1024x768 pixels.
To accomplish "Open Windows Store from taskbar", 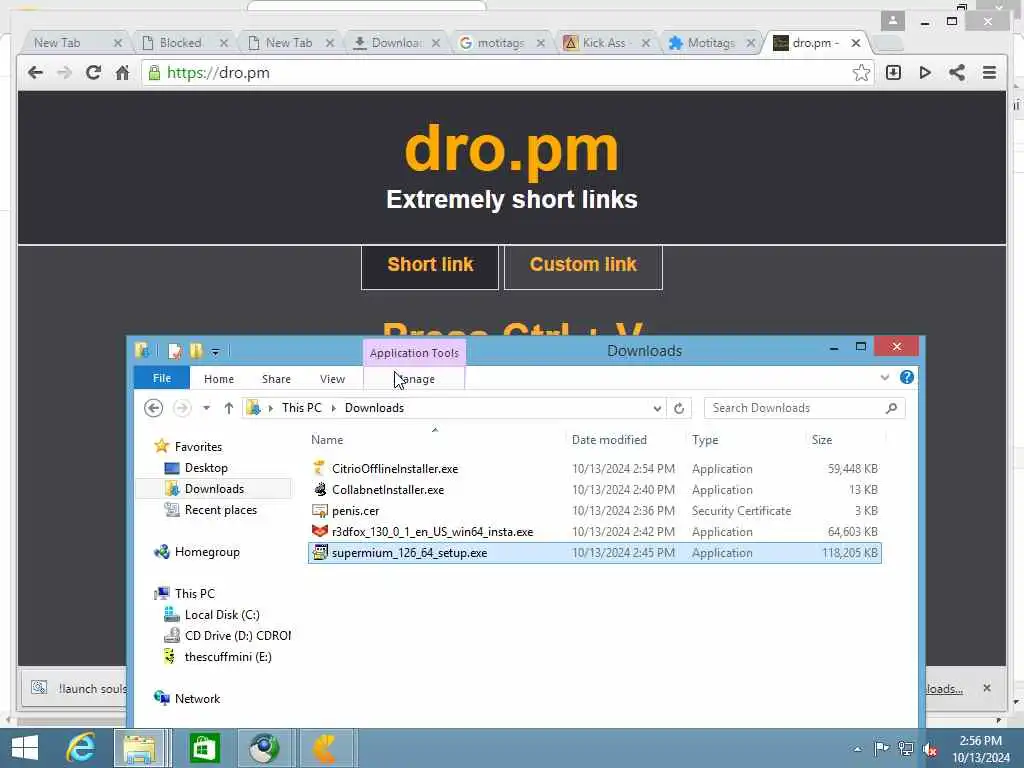I will (x=204, y=748).
